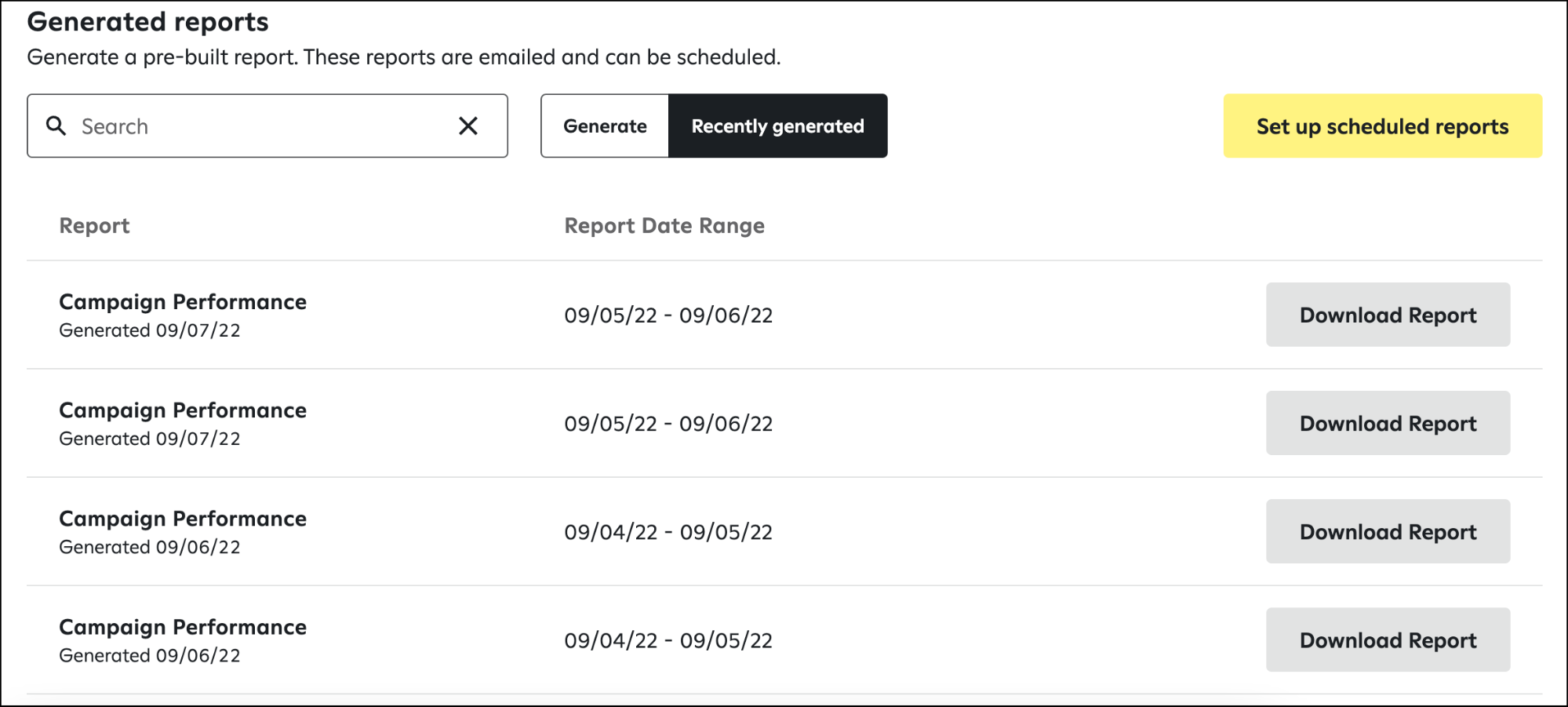This screenshot has width=1568, height=707.
Task: Click the 'Generate a pre-built report' description text
Action: tap(404, 57)
